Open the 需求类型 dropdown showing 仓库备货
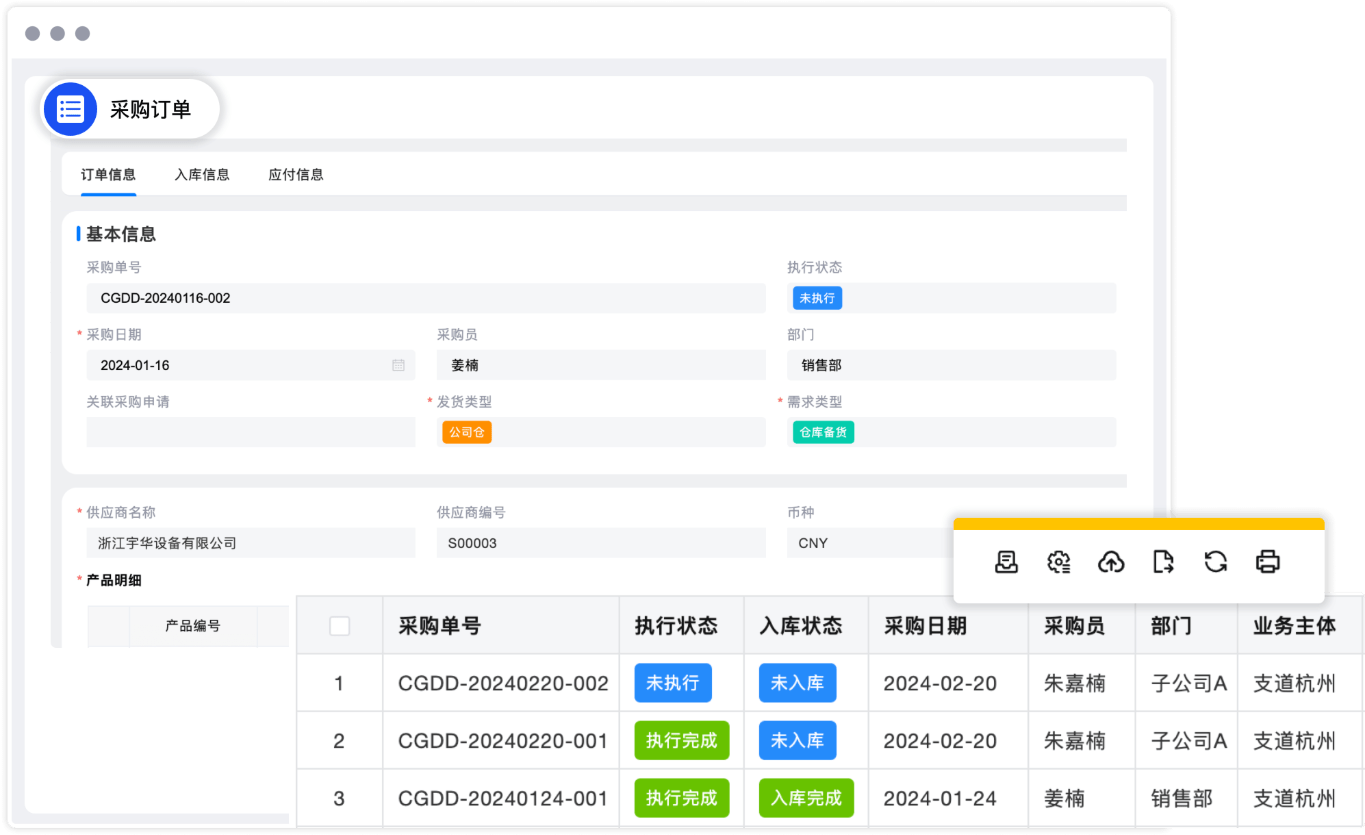 click(x=950, y=432)
